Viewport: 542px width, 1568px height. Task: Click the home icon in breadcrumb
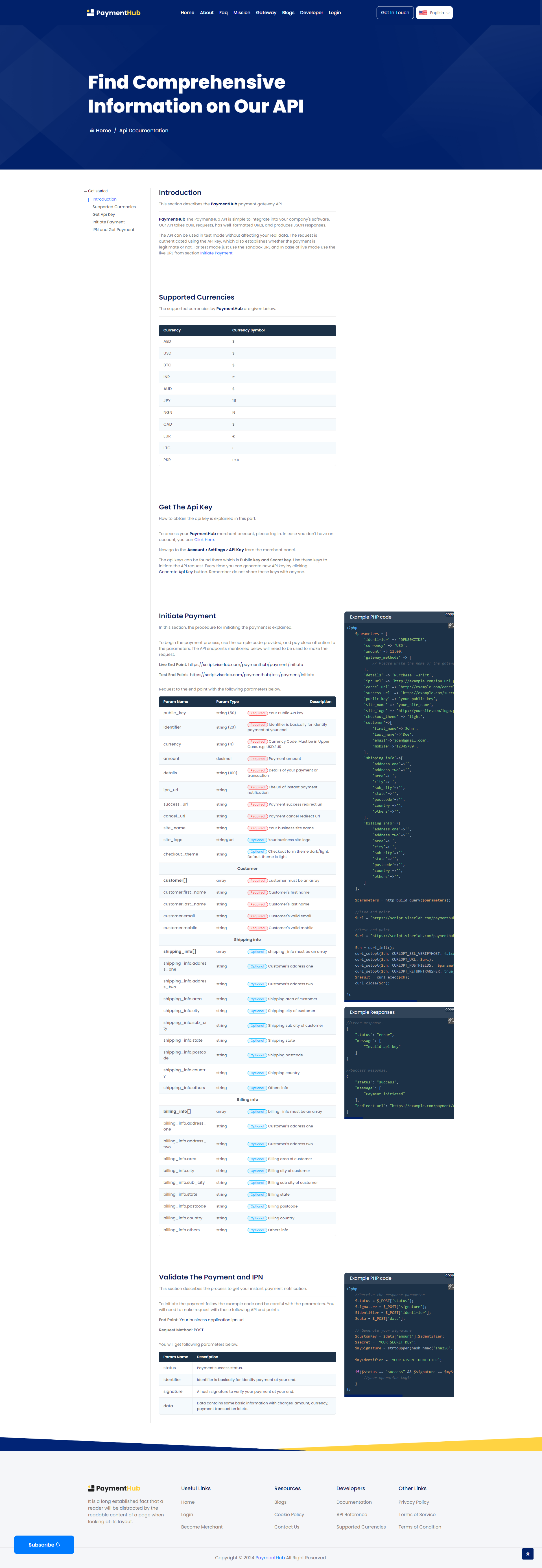[x=92, y=131]
